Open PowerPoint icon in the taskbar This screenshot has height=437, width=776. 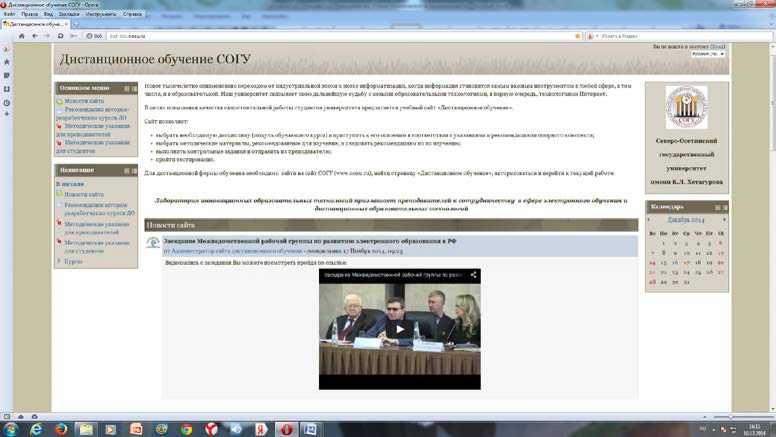[136, 429]
